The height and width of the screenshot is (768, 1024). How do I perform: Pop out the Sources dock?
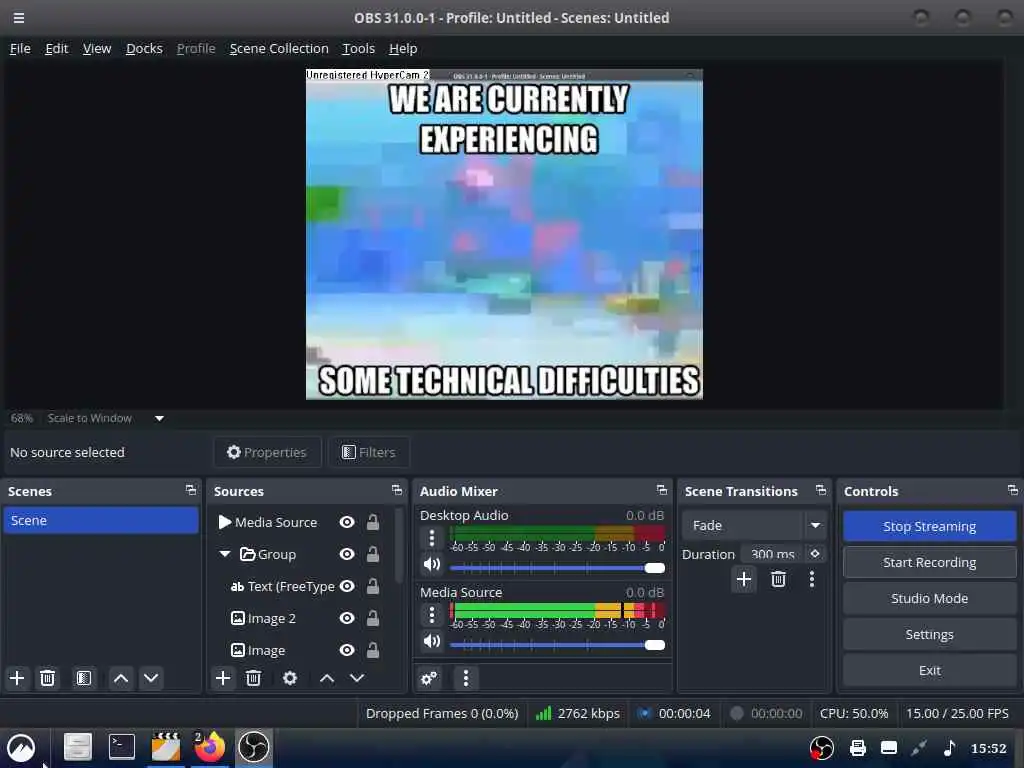coord(396,490)
